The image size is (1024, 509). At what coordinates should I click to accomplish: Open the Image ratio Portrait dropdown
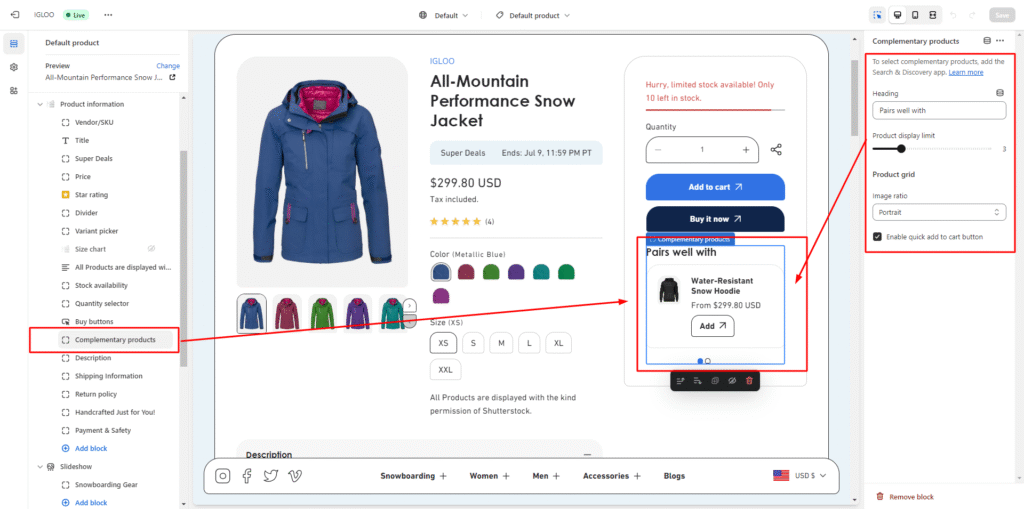[x=938, y=212]
